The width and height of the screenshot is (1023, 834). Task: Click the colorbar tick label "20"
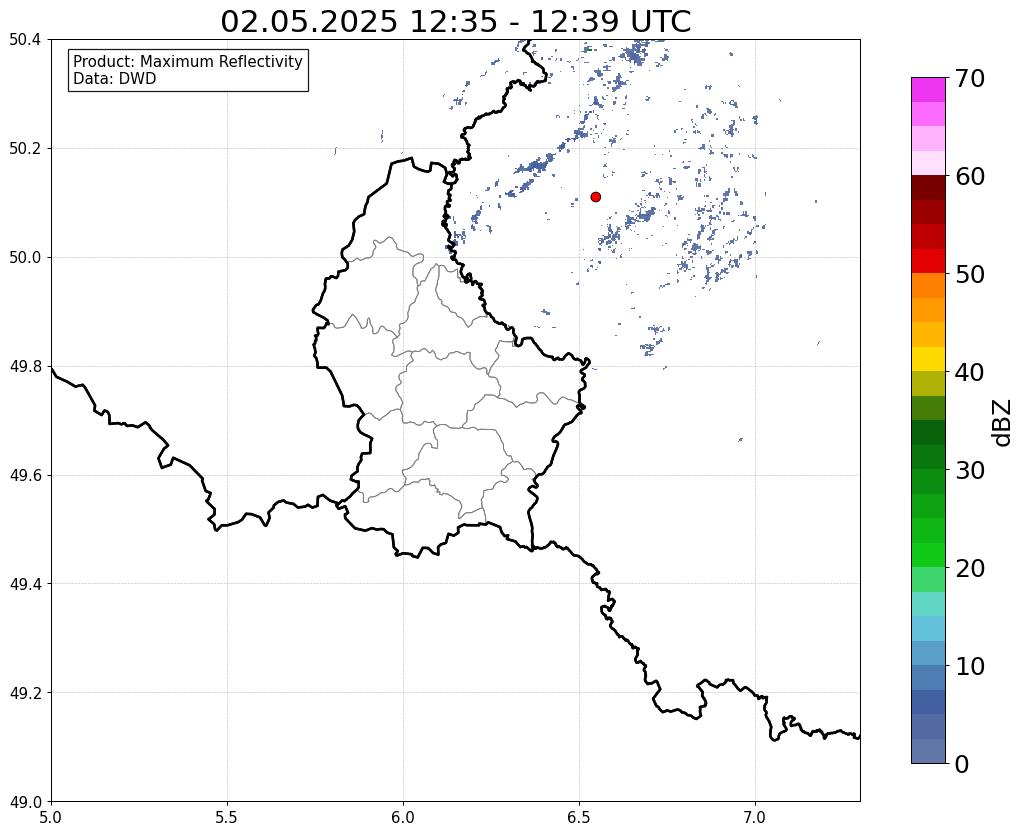[970, 568]
